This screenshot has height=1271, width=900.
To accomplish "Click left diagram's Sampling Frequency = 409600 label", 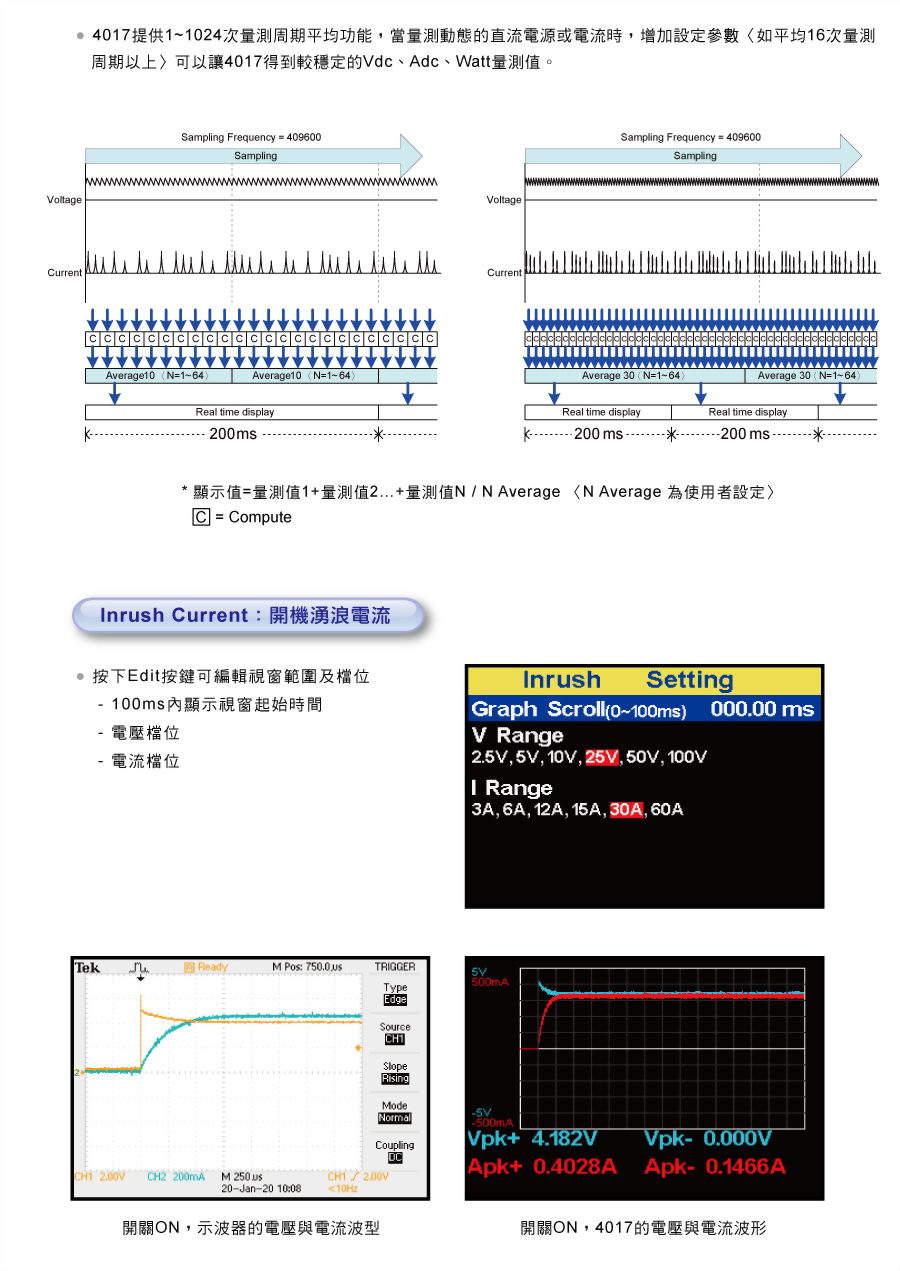I will coord(251,137).
